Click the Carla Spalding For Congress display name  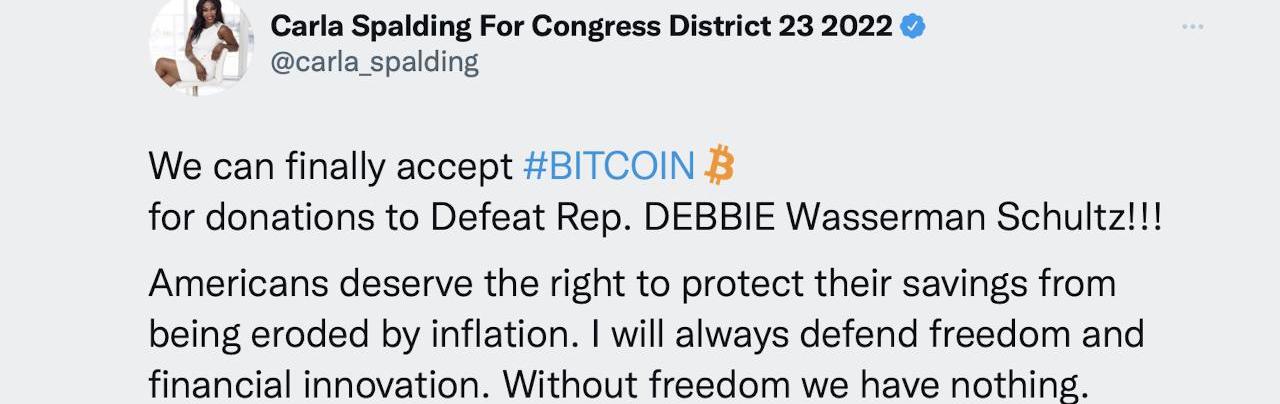pyautogui.click(x=580, y=27)
